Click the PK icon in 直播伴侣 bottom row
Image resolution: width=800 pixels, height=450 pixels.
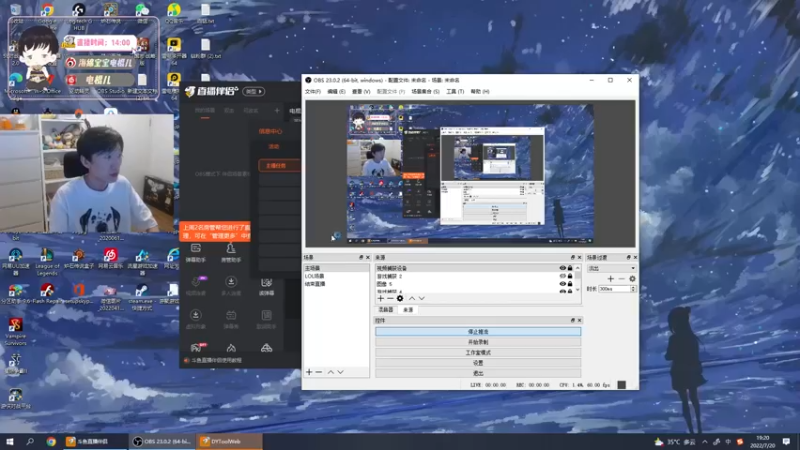coord(196,348)
